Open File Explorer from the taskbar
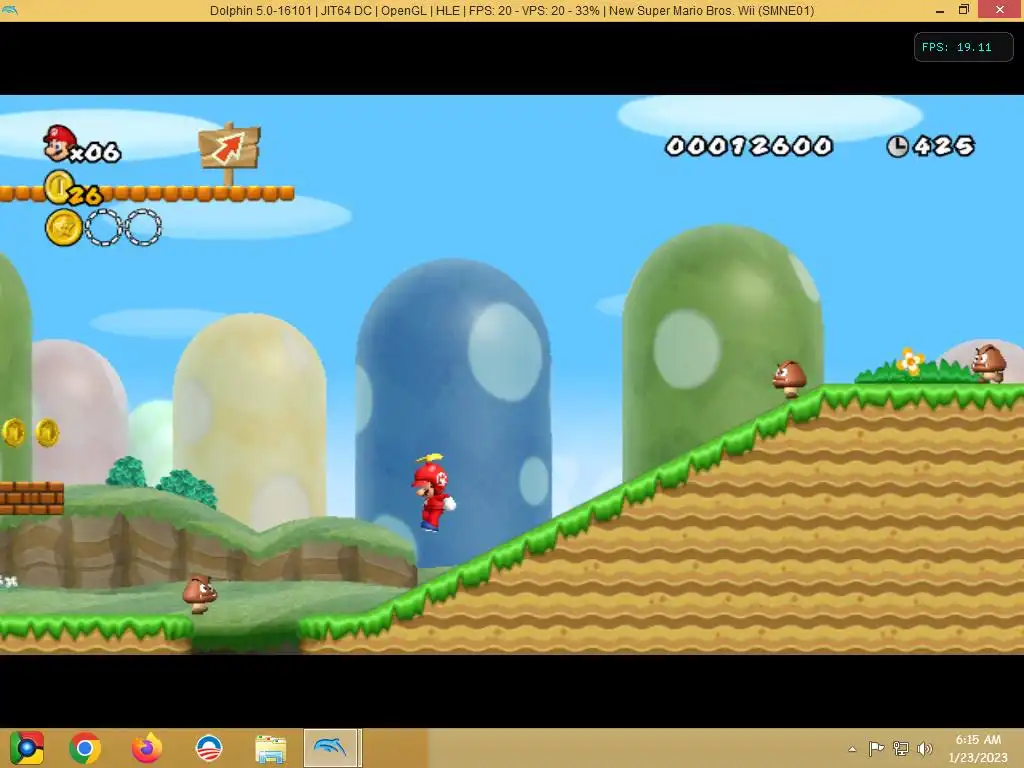1024x768 pixels. 270,748
